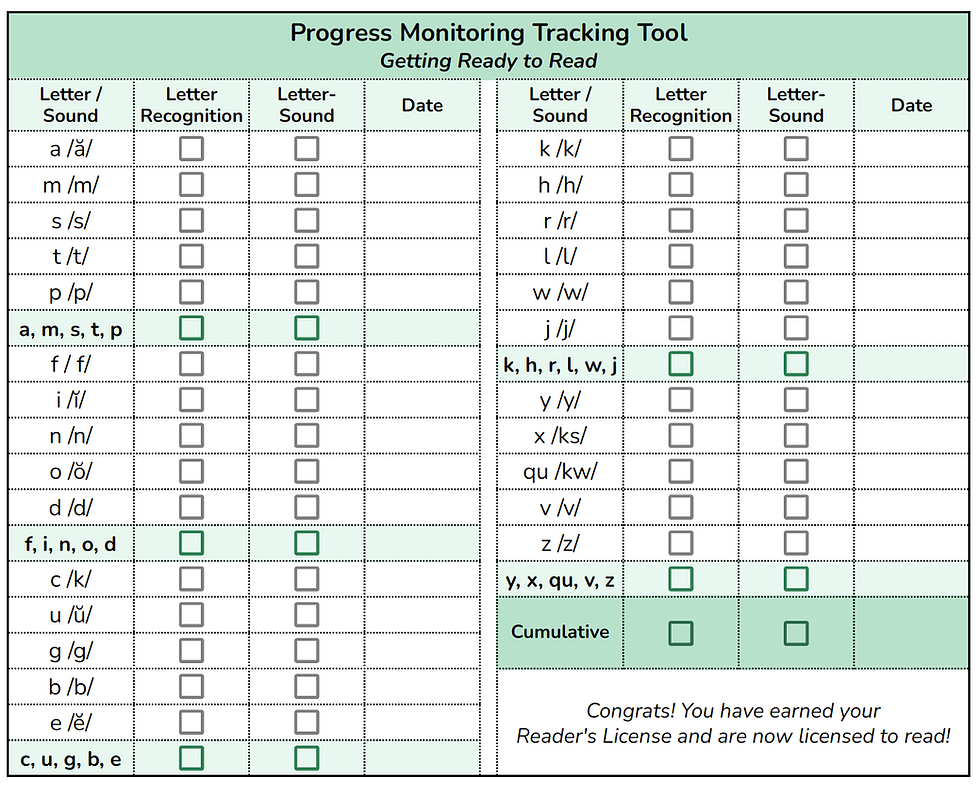Tick Cumulative Letter-Sound checkbox
This screenshot has height=797, width=980.
[x=796, y=633]
